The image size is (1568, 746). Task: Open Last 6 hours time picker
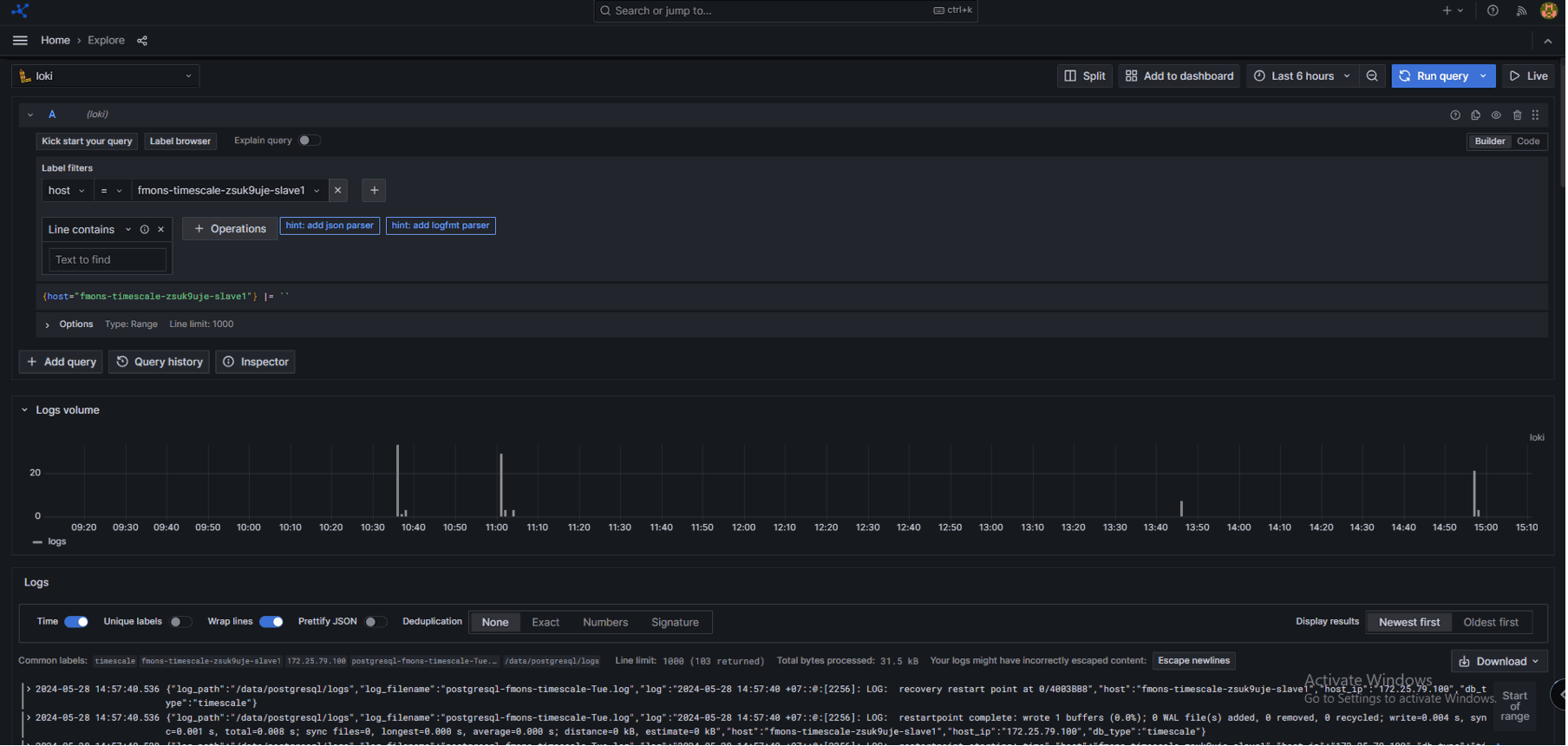(x=1303, y=76)
